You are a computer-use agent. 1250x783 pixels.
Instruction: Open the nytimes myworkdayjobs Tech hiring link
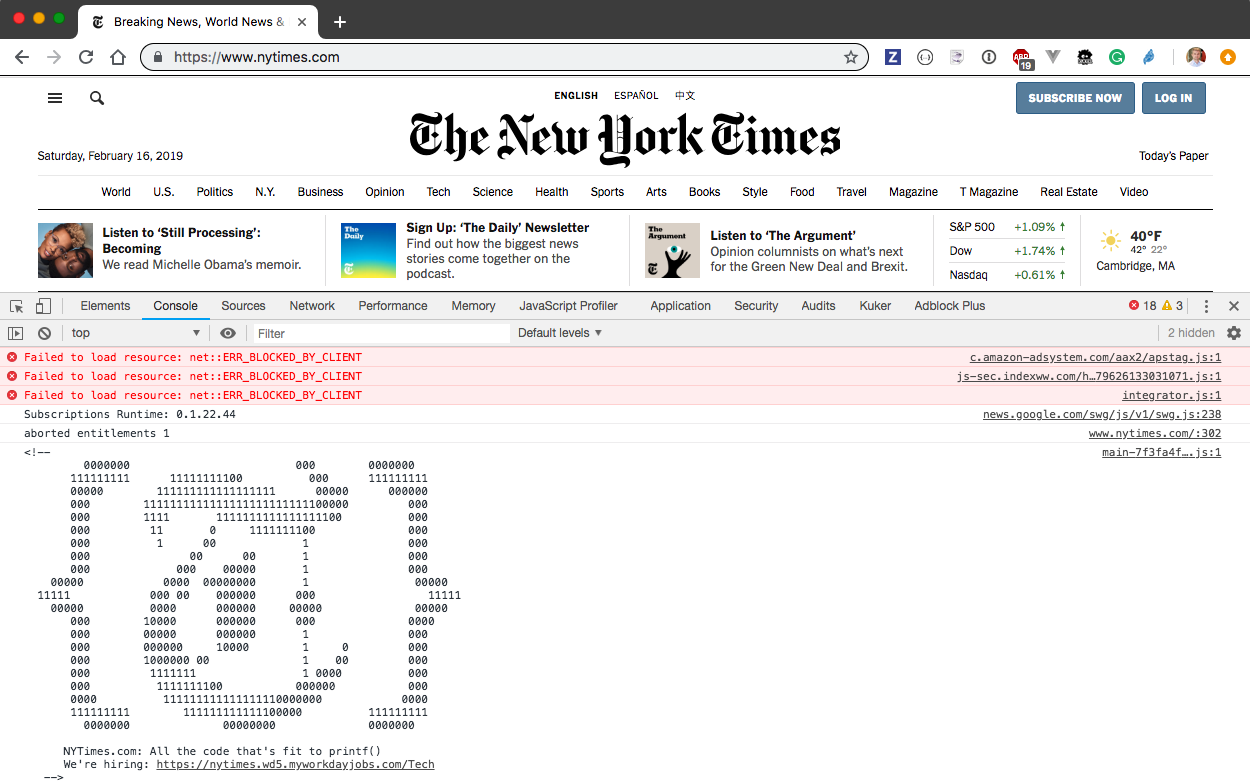coord(295,764)
